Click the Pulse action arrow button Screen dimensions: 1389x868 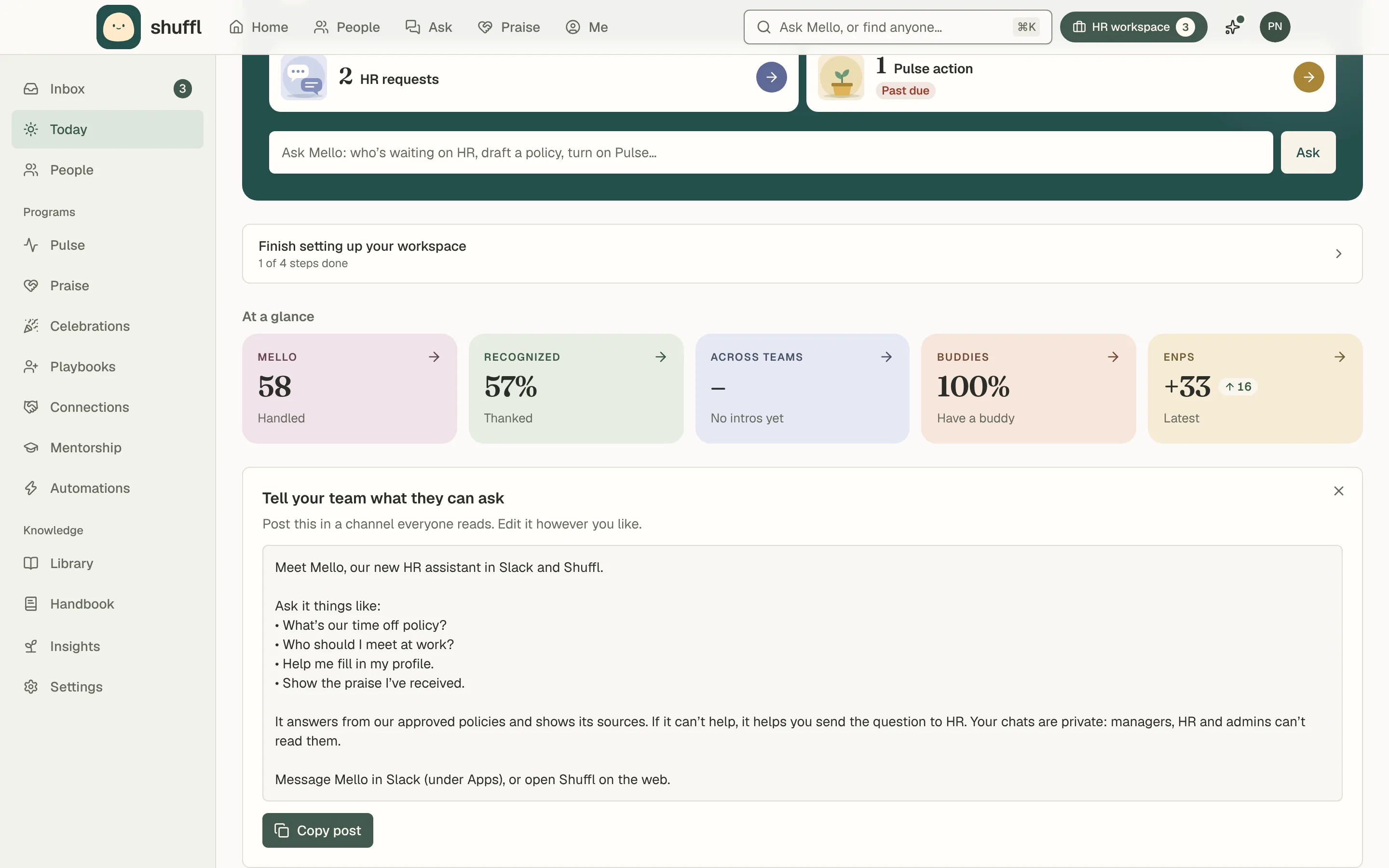[1308, 77]
